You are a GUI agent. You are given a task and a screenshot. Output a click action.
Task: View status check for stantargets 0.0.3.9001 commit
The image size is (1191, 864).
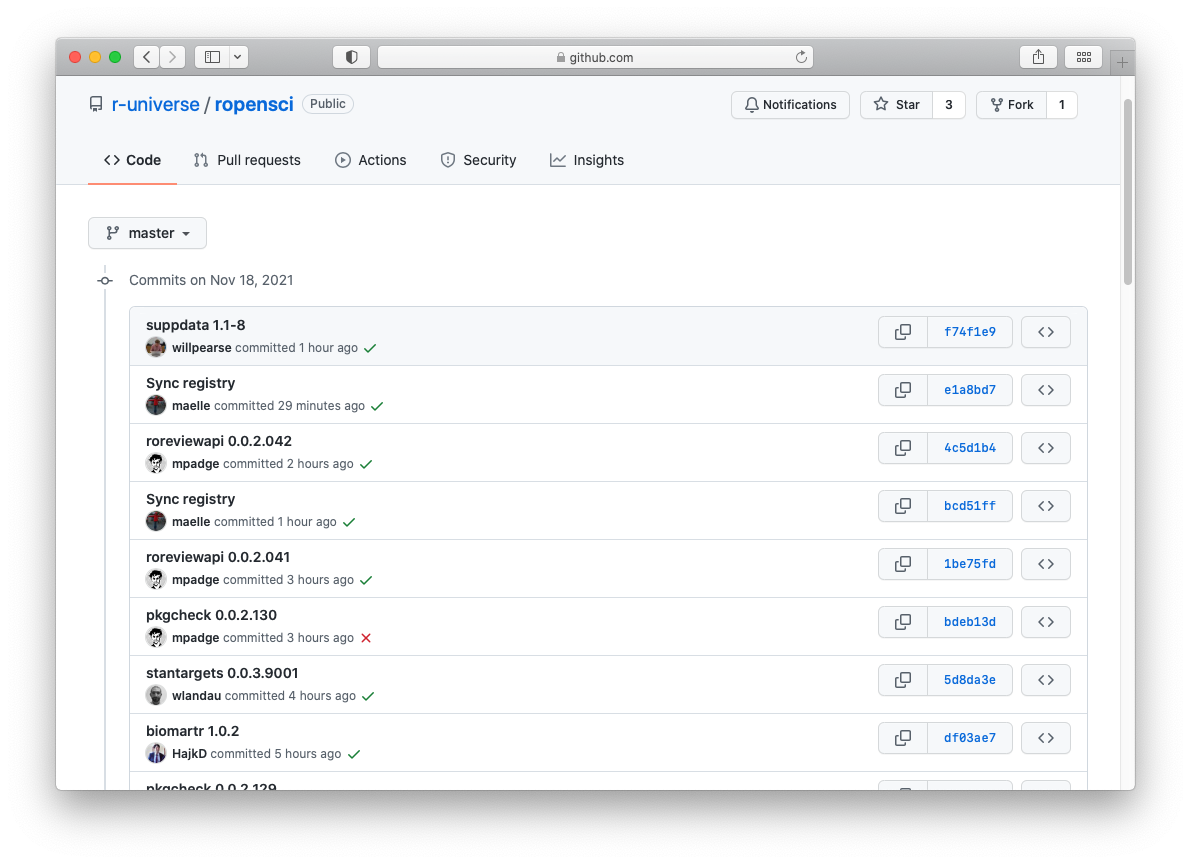coord(368,696)
